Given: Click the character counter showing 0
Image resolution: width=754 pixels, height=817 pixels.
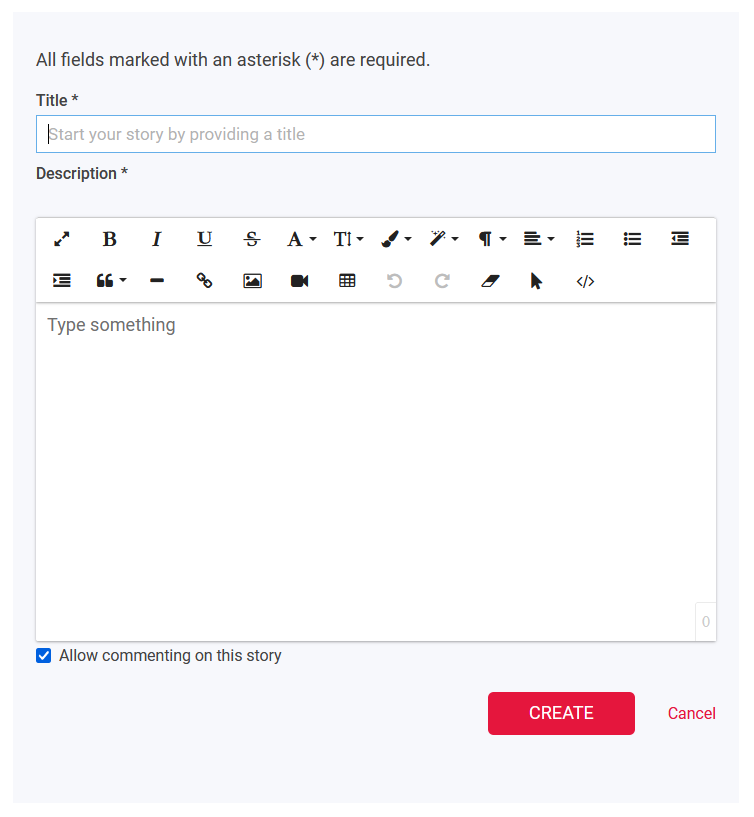Looking at the screenshot, I should (x=706, y=622).
